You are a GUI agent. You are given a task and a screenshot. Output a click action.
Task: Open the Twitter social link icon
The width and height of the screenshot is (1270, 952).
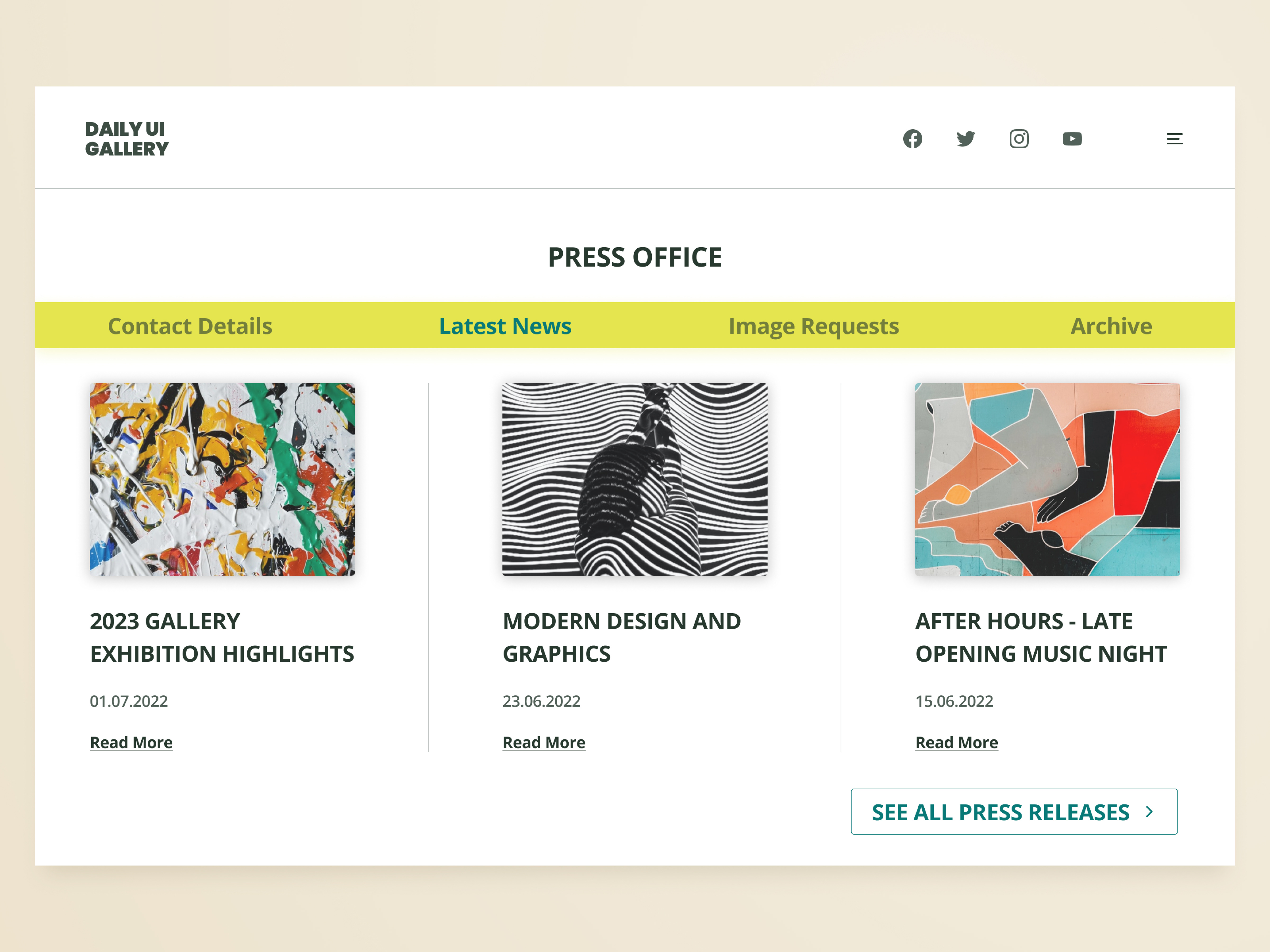[x=966, y=139]
